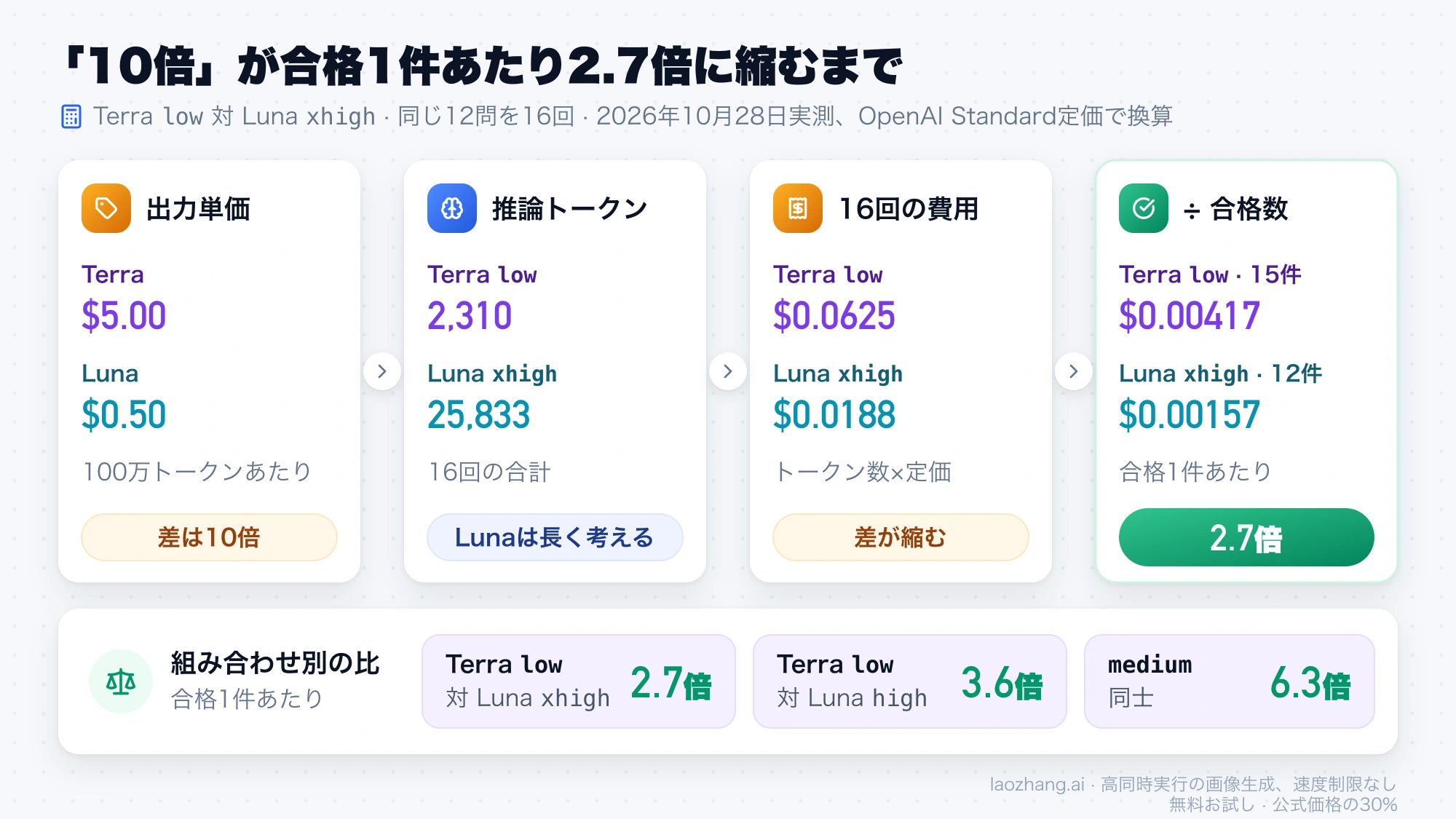Viewport: 1456px width, 819px height.
Task: Click the Luna xhigh token count 25,833
Action: pos(479,415)
